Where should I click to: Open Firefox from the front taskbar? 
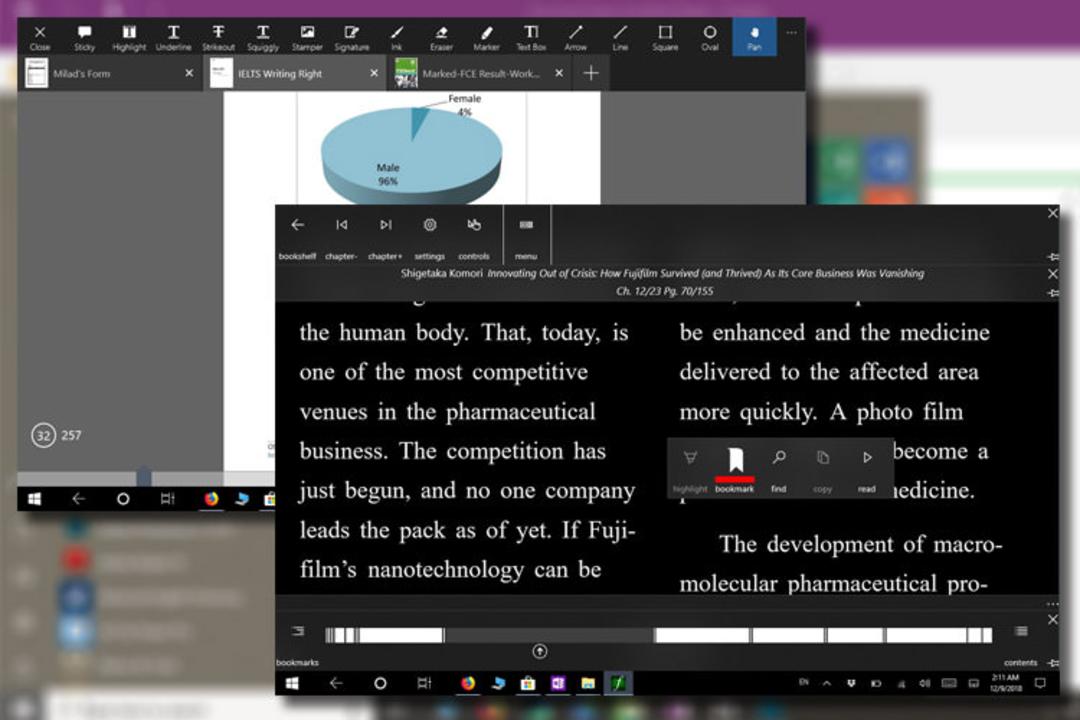coord(468,683)
